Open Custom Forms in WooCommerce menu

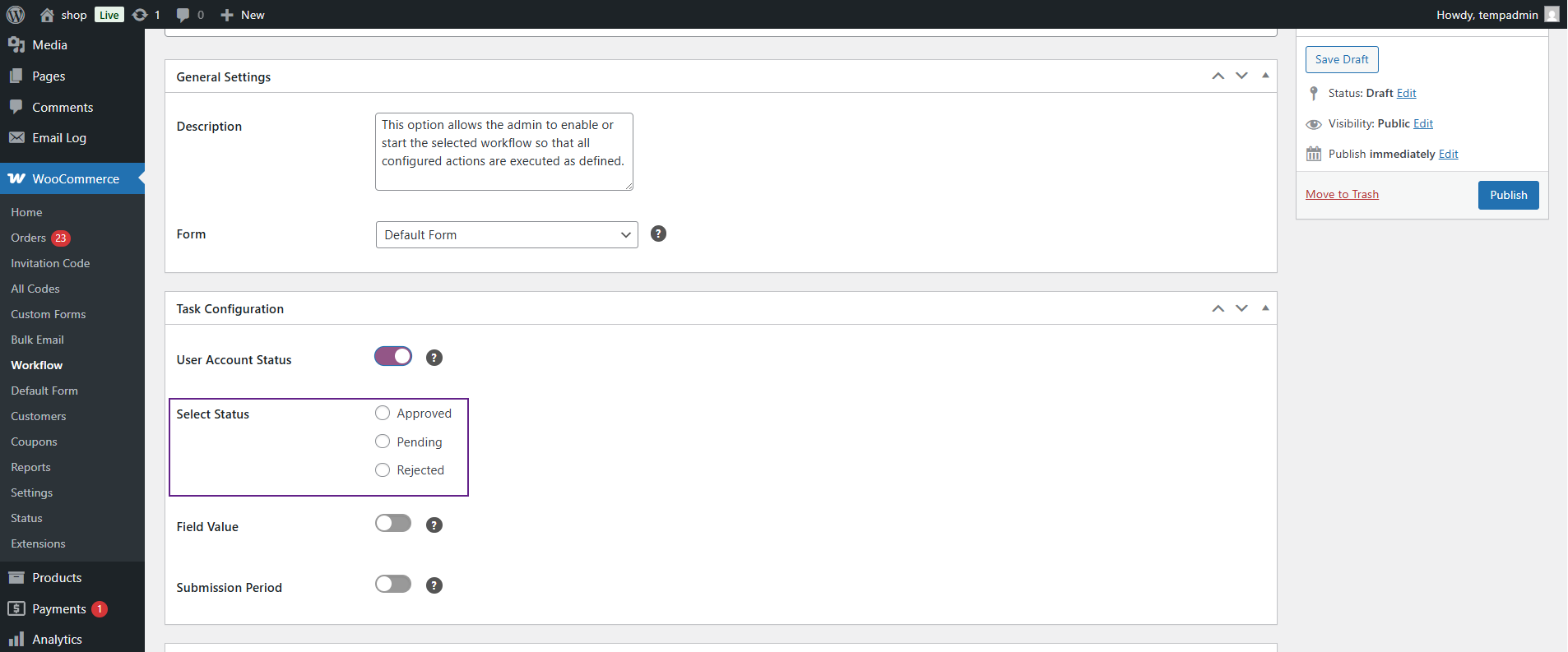point(49,314)
